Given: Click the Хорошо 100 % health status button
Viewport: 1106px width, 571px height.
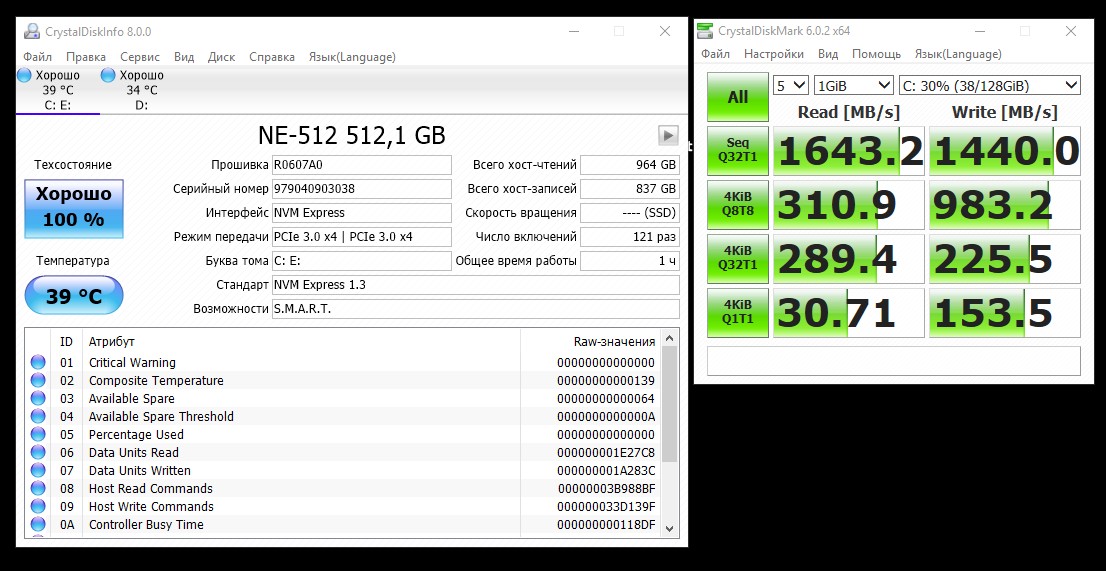Looking at the screenshot, I should point(74,209).
